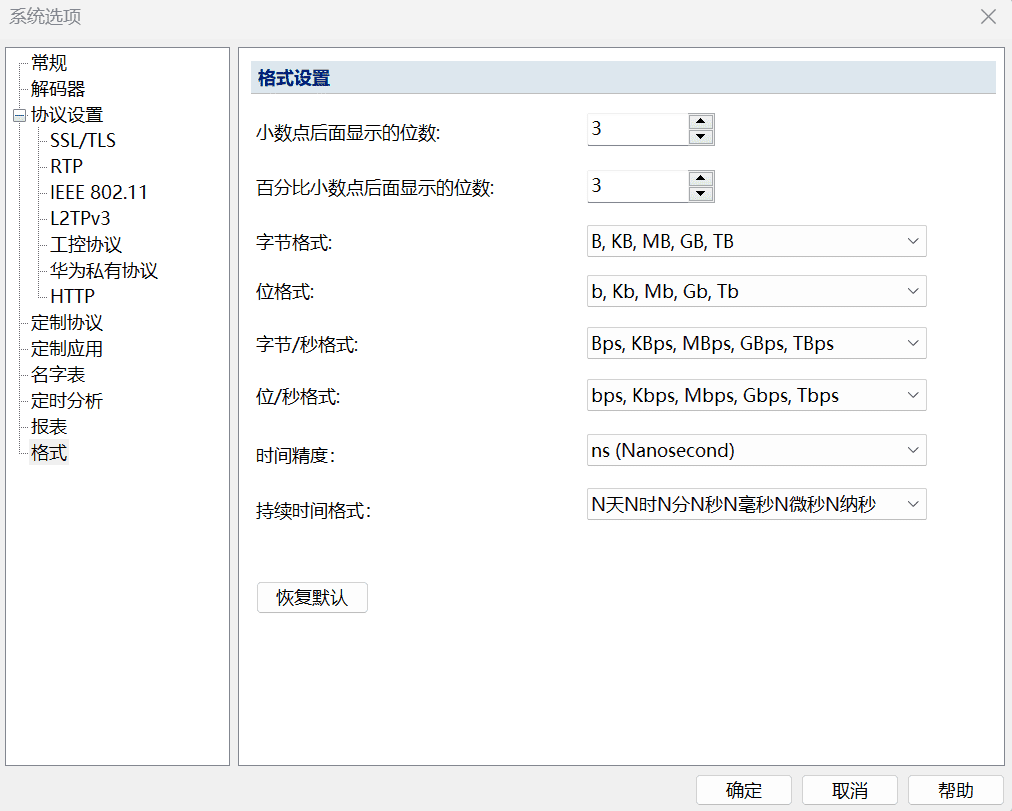The width and height of the screenshot is (1012, 811).
Task: Increase percentage decimal places using up arrow
Action: pos(701,178)
